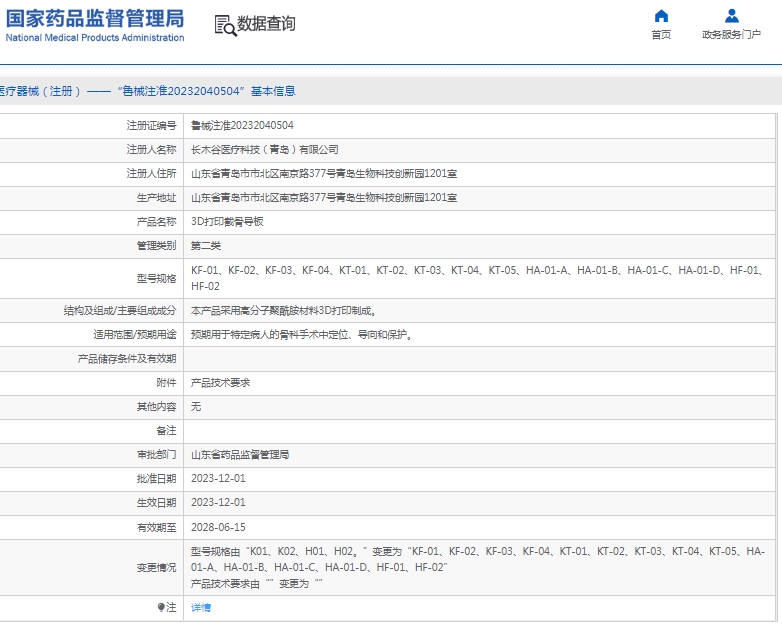Click the 注册人名称 row label
The height and width of the screenshot is (627, 782).
(151, 149)
